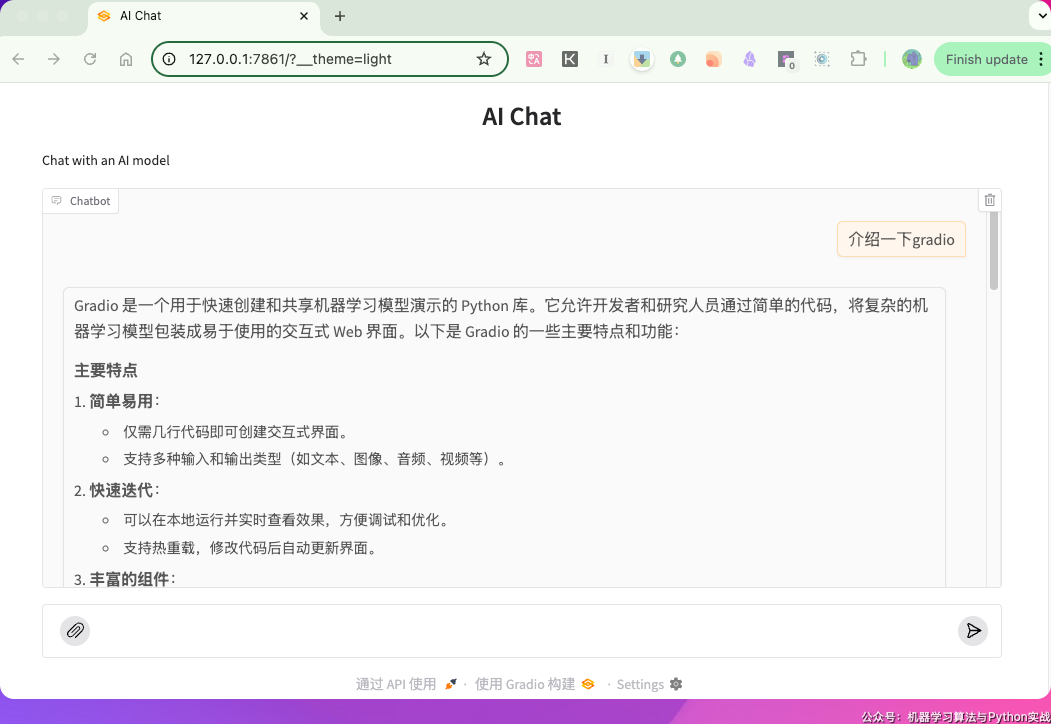
Task: Send message with the arrow icon
Action: [973, 631]
